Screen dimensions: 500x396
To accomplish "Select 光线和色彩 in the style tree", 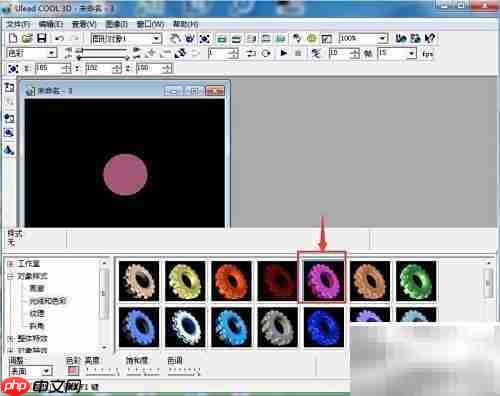I will click(x=48, y=301).
